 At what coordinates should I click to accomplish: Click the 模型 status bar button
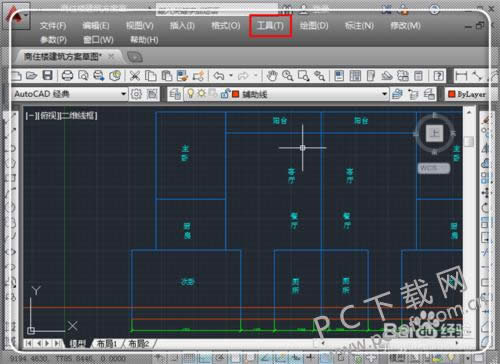[397, 358]
